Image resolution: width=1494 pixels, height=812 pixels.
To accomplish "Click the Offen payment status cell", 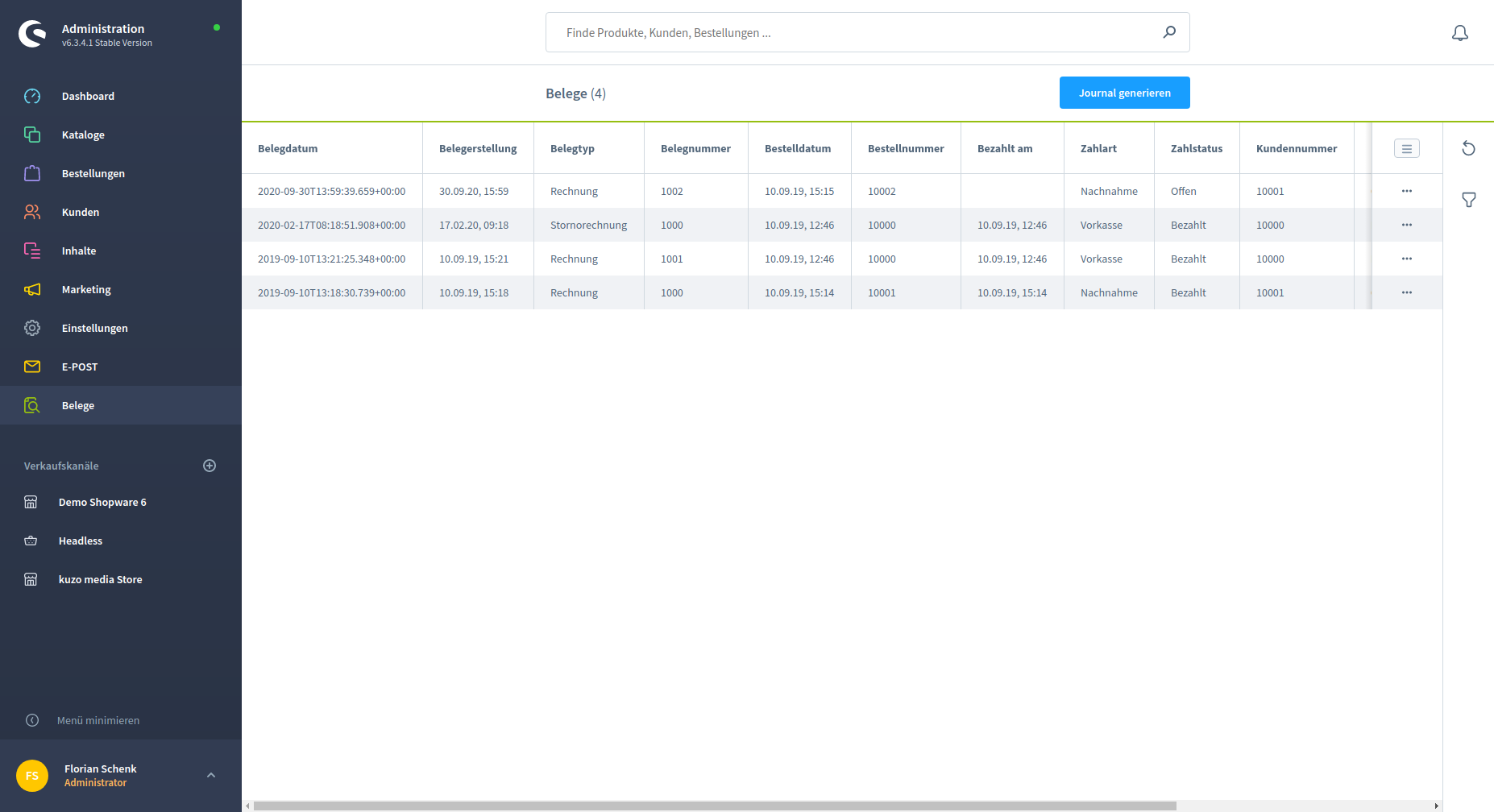I will point(1197,191).
